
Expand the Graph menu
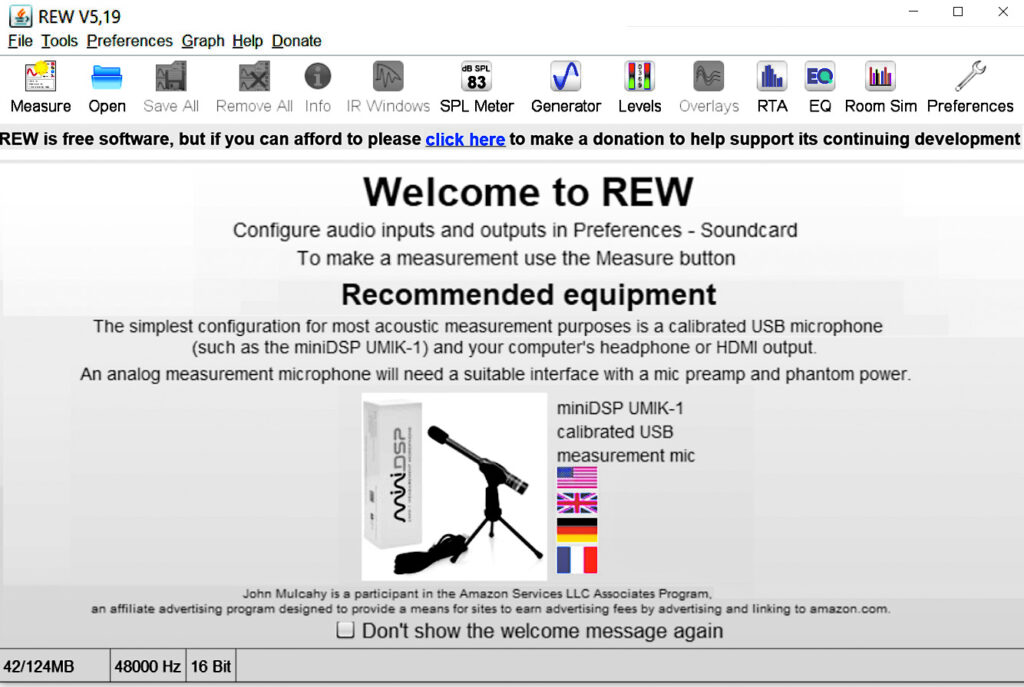[202, 41]
